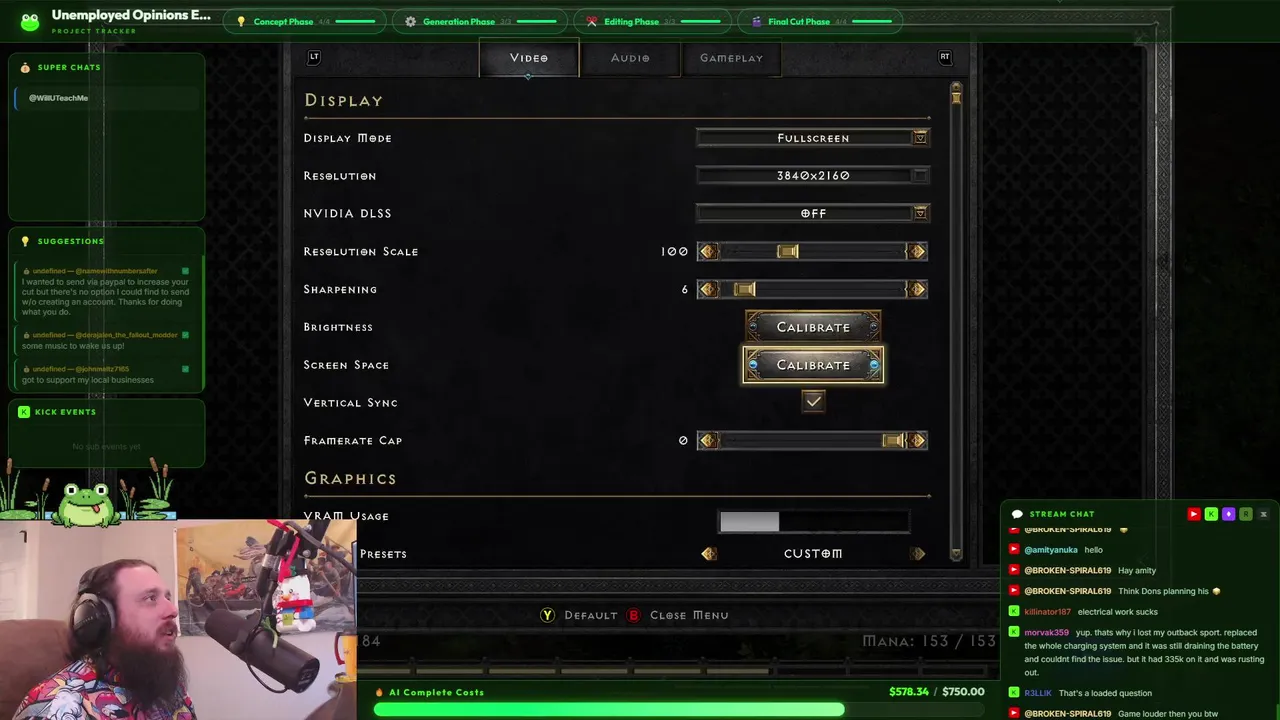The image size is (1280, 720).
Task: Click the Stream Chat speech bubble icon
Action: [1017, 514]
